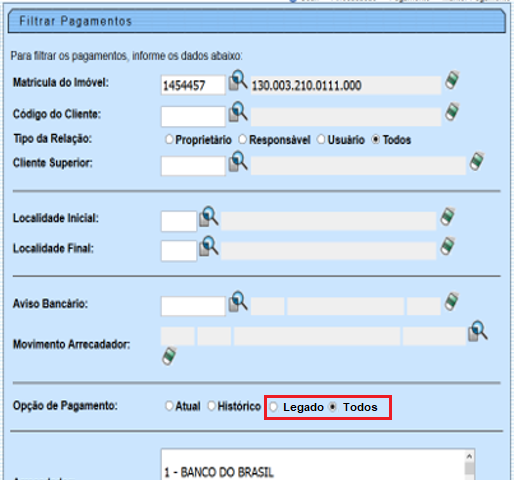Image resolution: width=514 pixels, height=480 pixels.
Task: Open search for Localidade Inicial
Action: pyautogui.click(x=209, y=217)
